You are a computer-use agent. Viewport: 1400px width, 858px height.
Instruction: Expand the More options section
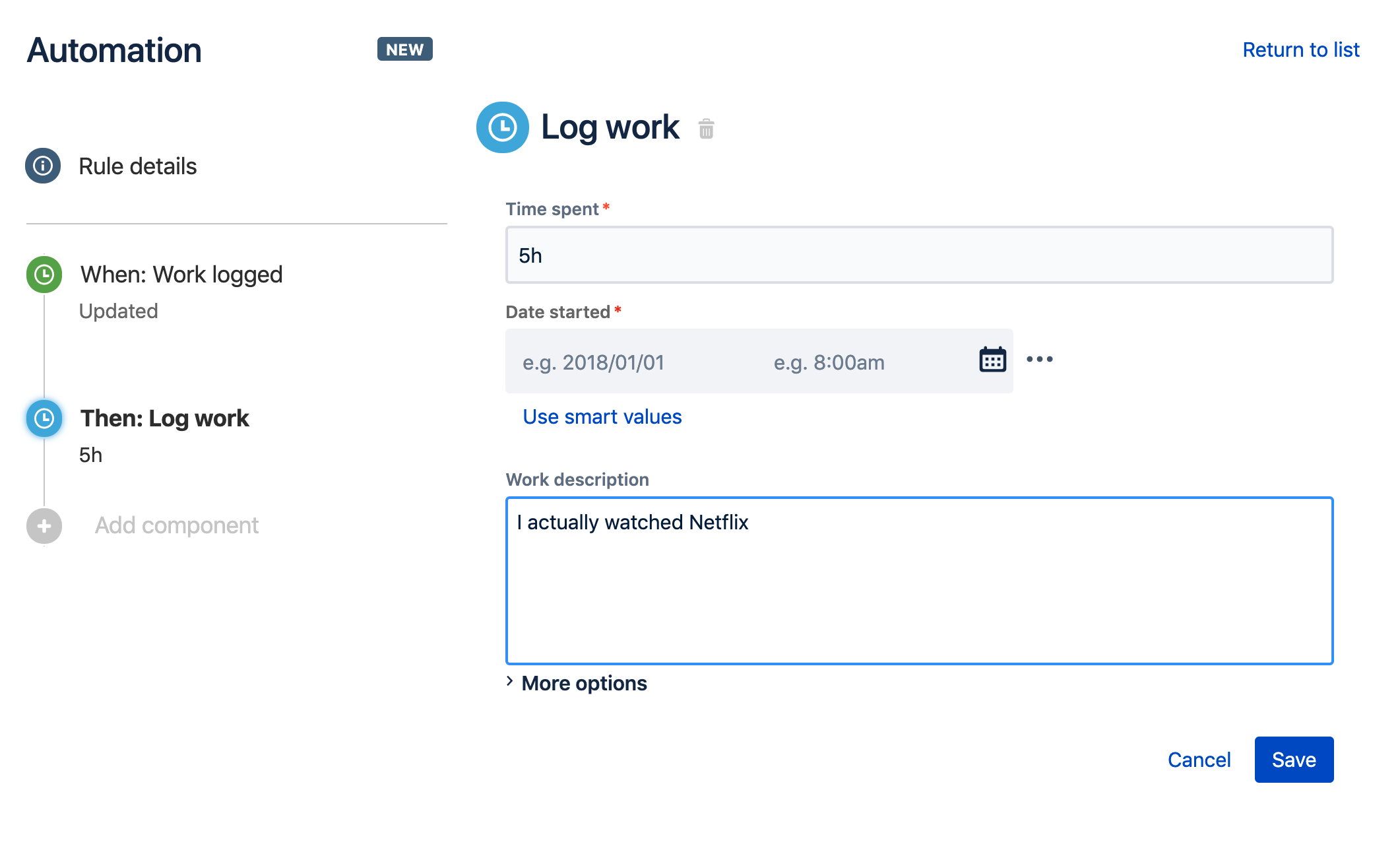tap(577, 683)
